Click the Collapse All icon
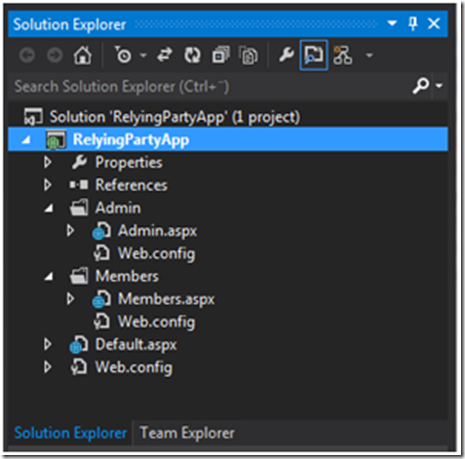Screen dimensions: 465x459 click(x=221, y=55)
